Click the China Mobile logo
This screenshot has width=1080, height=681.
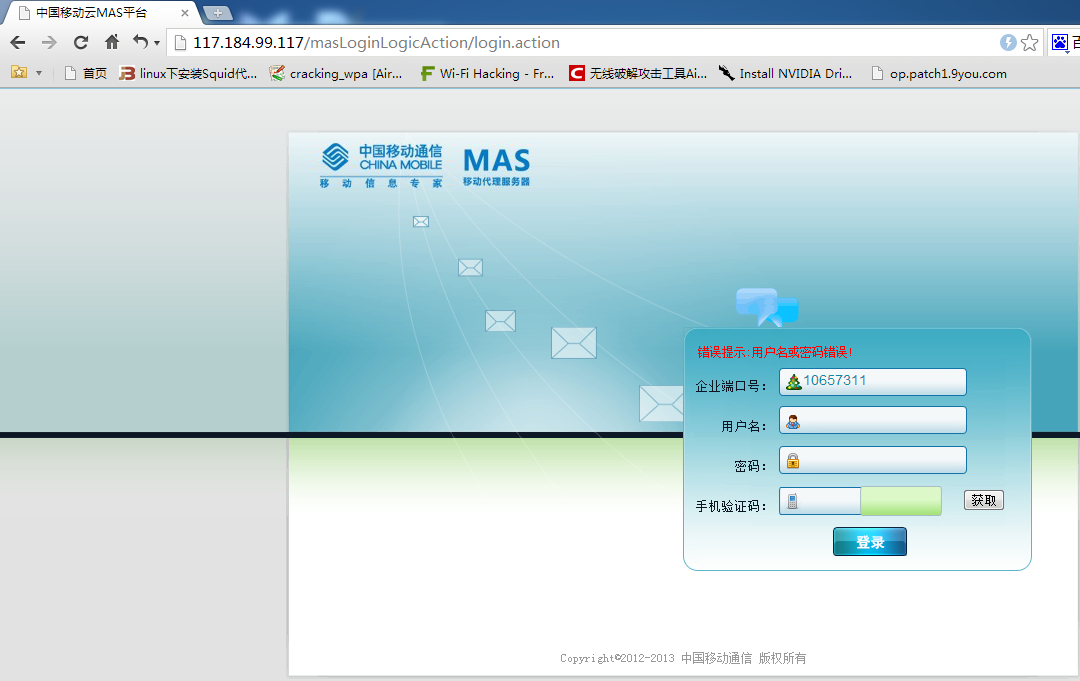382,165
